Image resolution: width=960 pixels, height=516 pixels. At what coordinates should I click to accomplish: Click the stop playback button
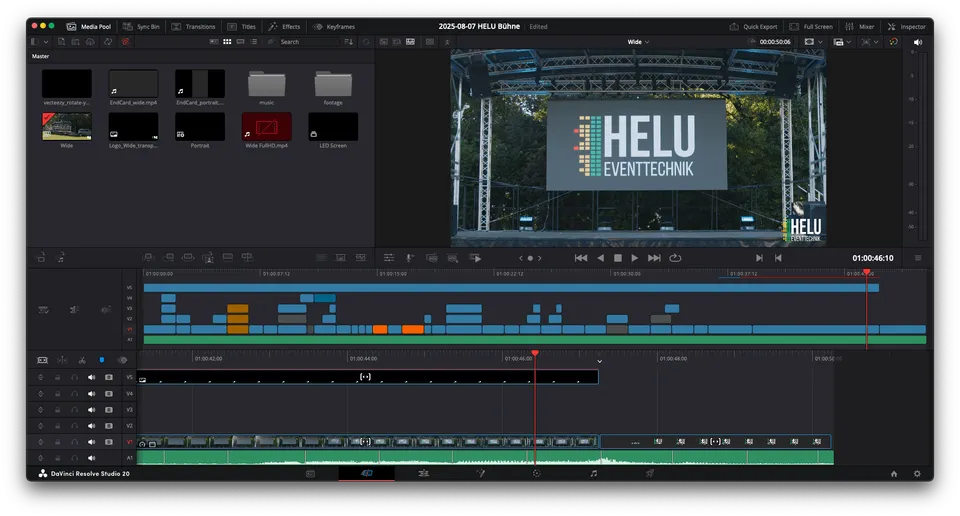pos(618,258)
